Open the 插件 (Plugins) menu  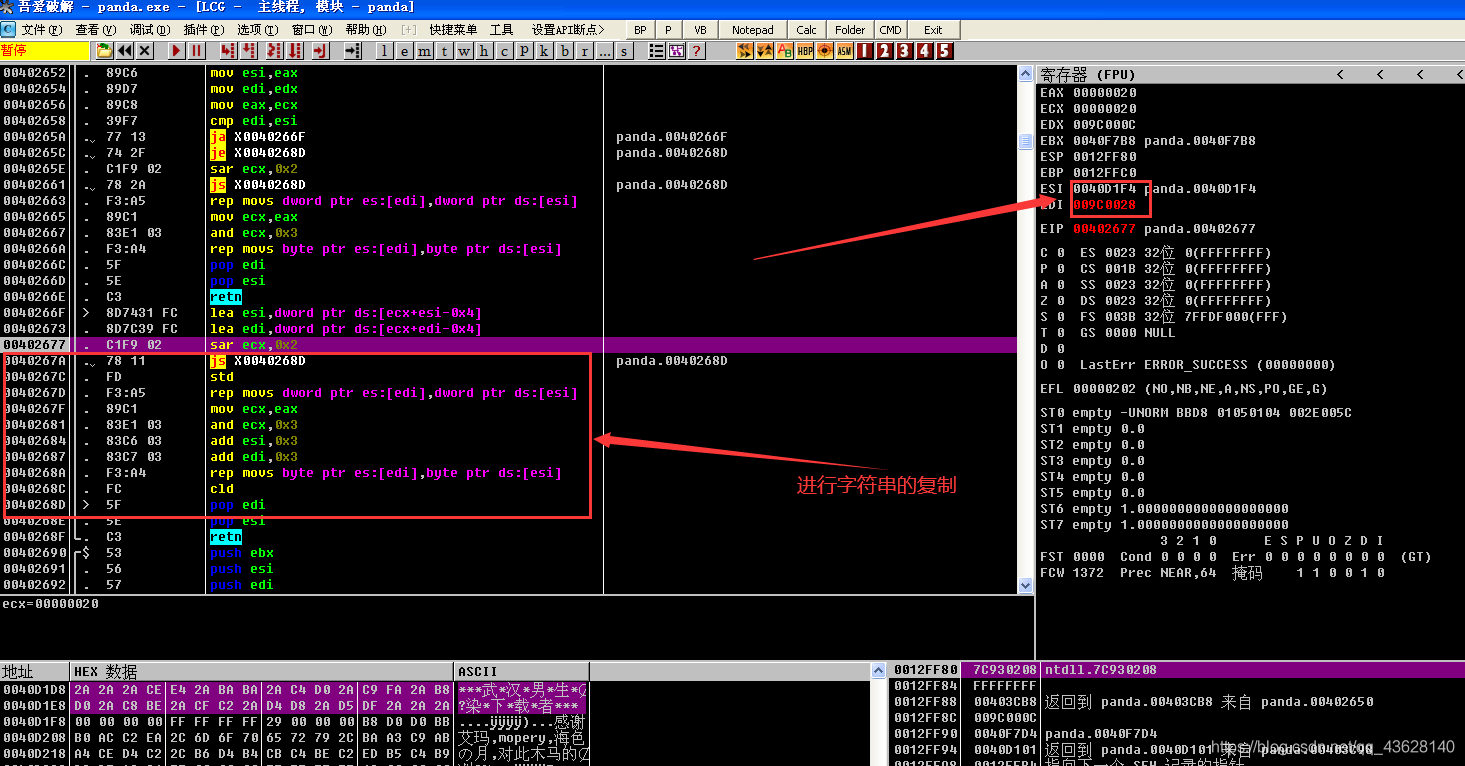[x=203, y=30]
